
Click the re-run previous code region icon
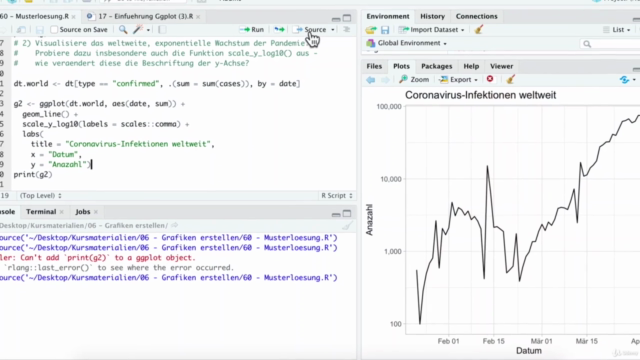(279, 29)
